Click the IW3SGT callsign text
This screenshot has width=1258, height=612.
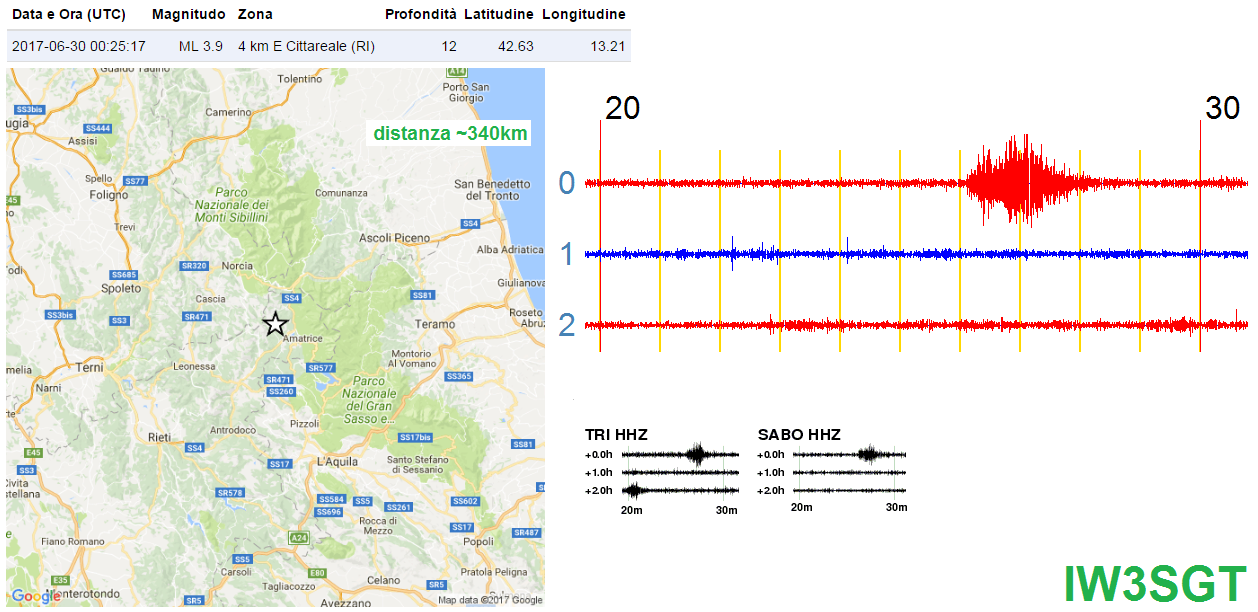(1155, 585)
